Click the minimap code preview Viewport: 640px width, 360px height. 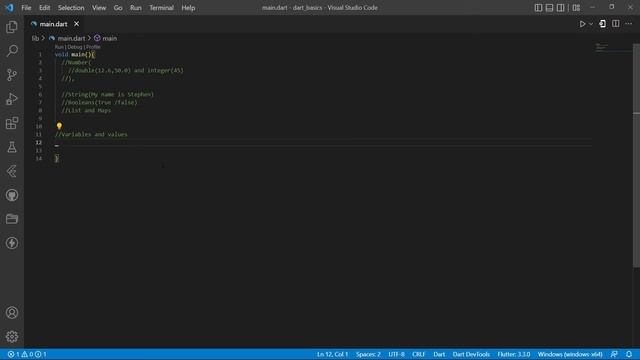tap(602, 47)
